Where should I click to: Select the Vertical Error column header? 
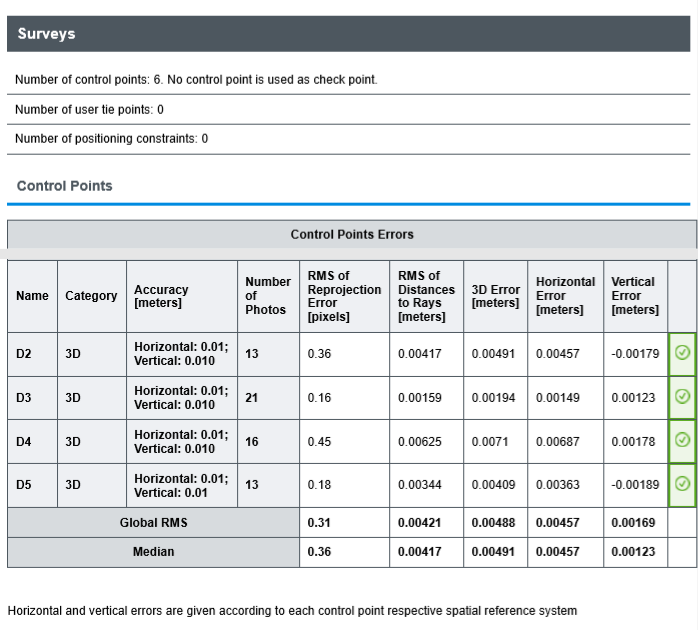[633, 296]
